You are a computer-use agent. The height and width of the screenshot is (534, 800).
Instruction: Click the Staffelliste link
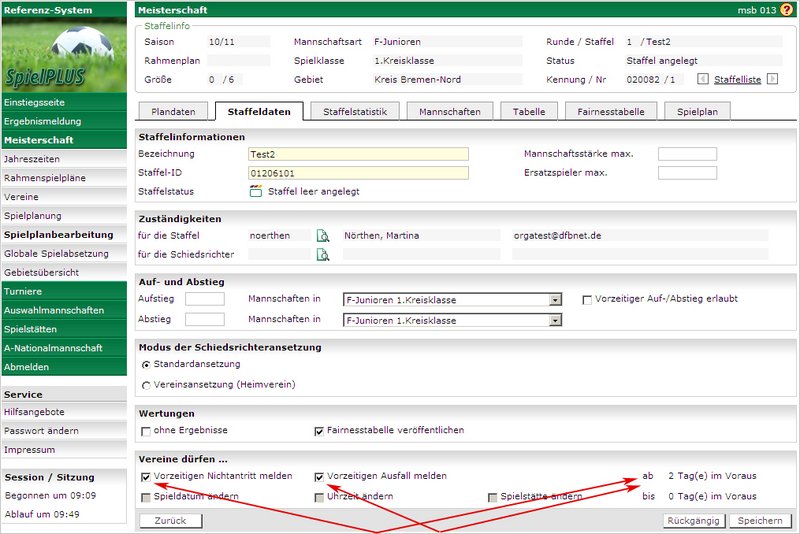pyautogui.click(x=738, y=78)
